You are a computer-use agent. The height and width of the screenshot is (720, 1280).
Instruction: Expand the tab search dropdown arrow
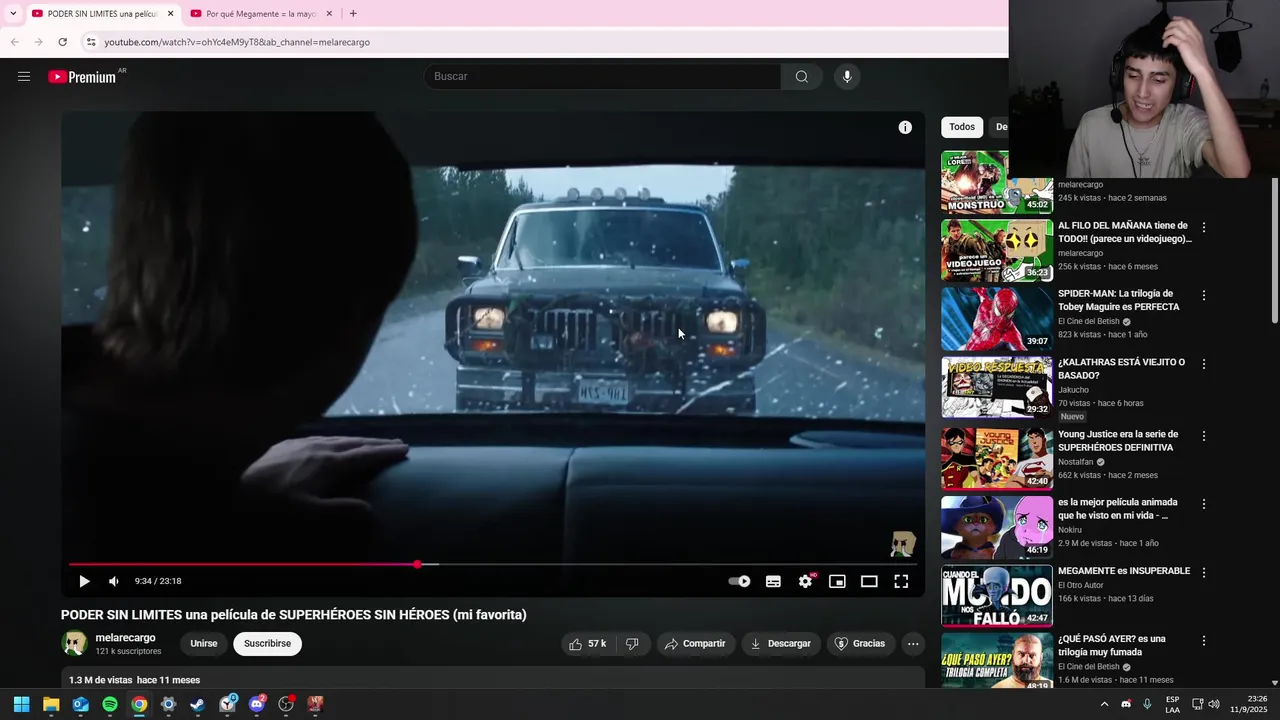coord(13,14)
